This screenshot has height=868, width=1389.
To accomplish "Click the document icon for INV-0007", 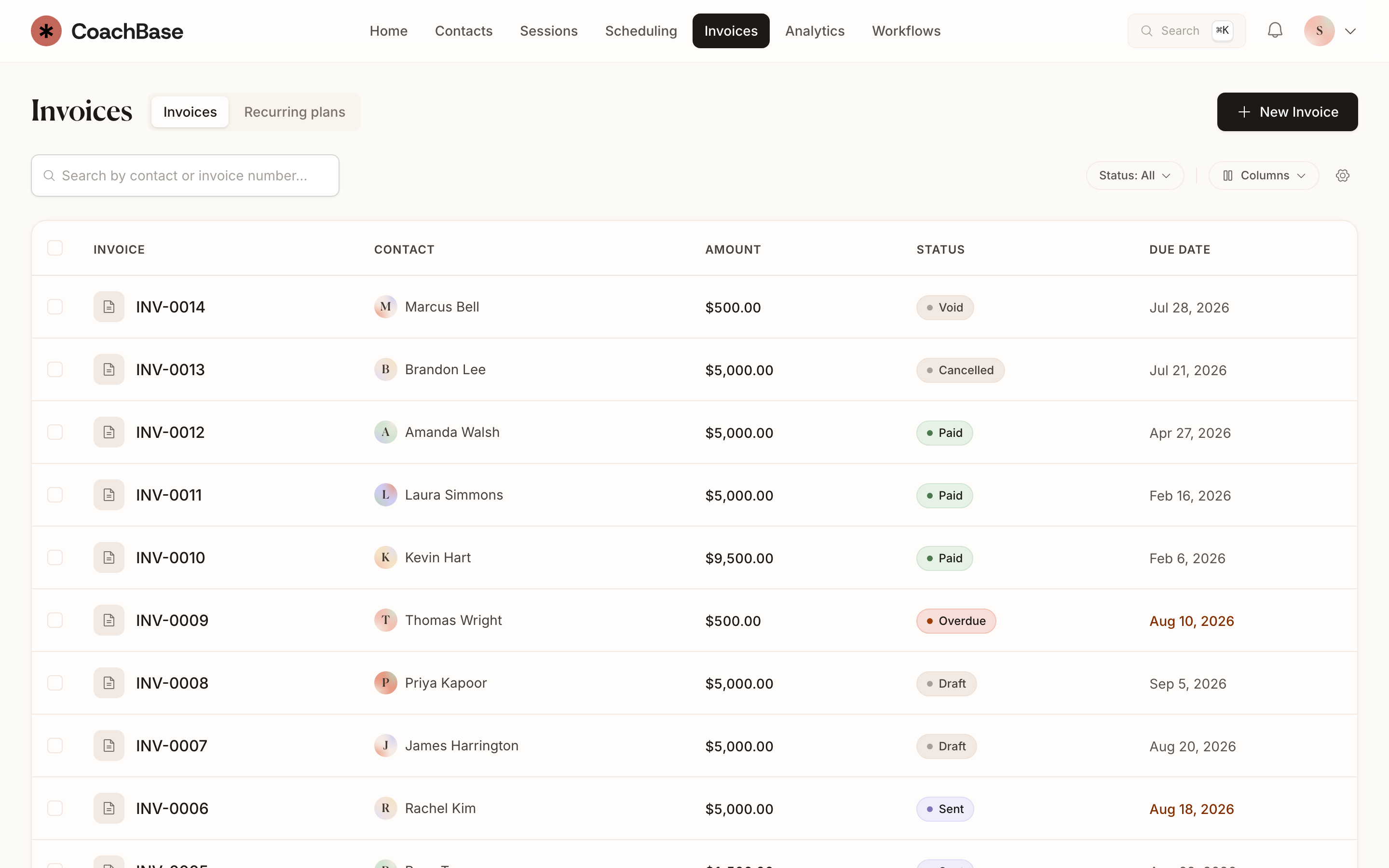I will tap(109, 746).
